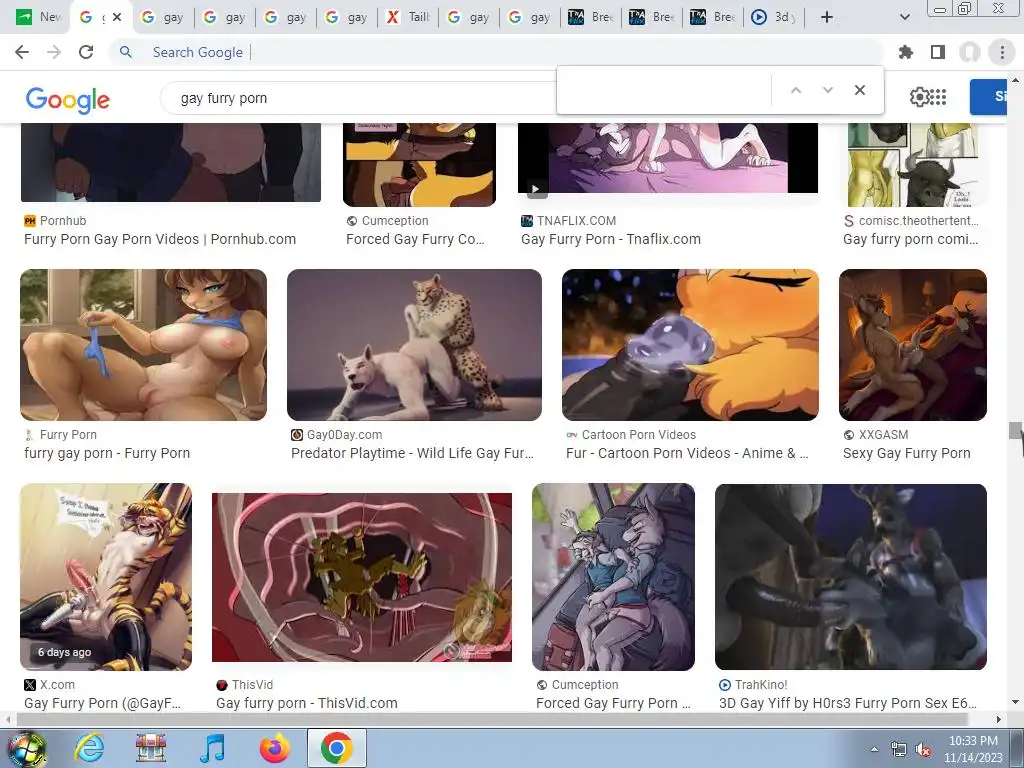Select Chrome in the taskbar

(336, 748)
